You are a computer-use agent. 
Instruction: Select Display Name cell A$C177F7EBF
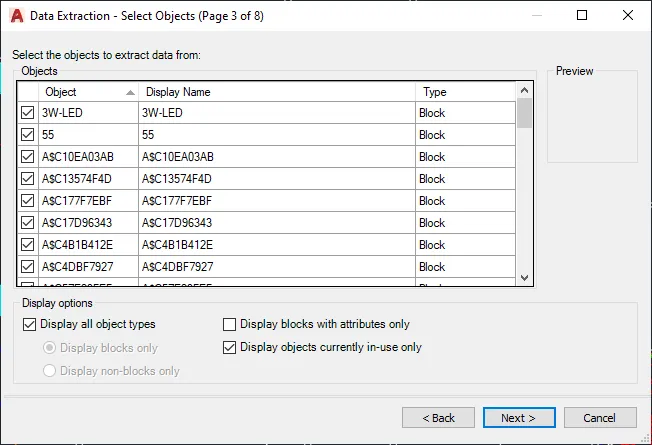tap(277, 200)
